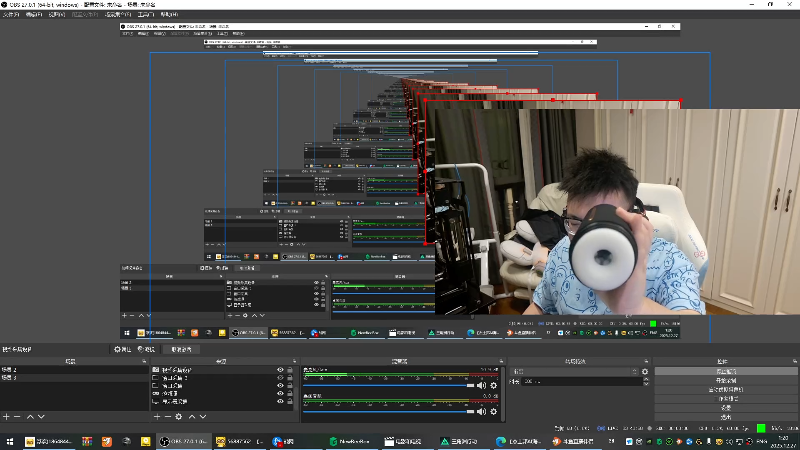The image size is (800, 450).
Task: Move selected source up with arrow icon
Action: [192, 416]
